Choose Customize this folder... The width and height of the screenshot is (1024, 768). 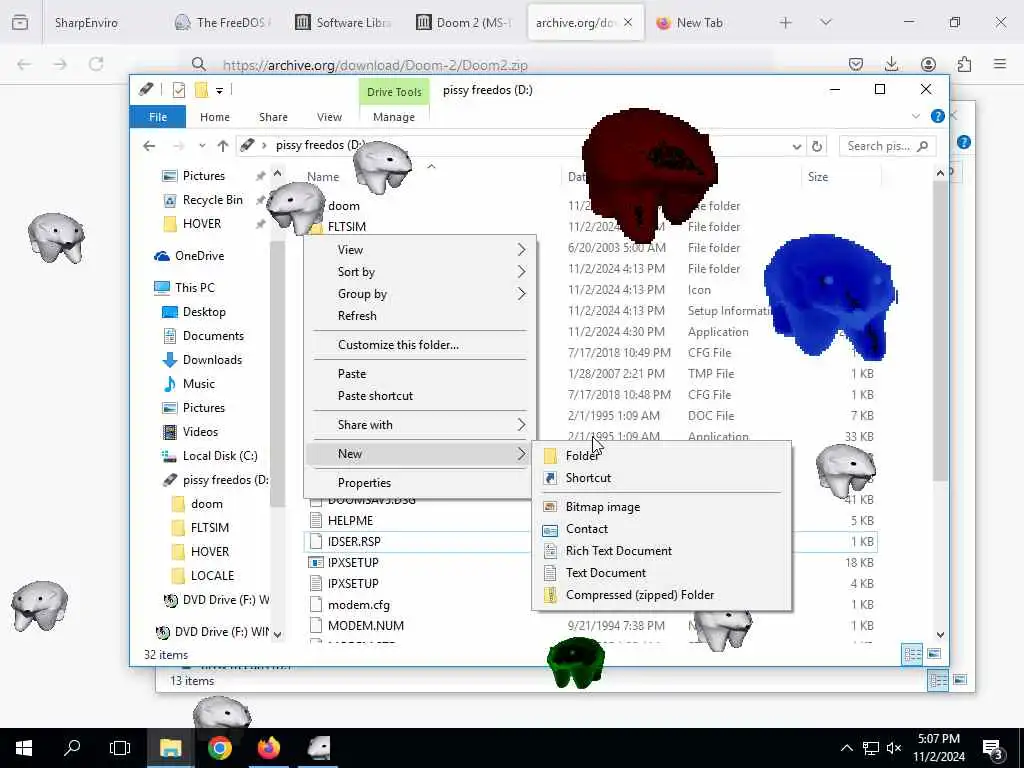(x=419, y=345)
